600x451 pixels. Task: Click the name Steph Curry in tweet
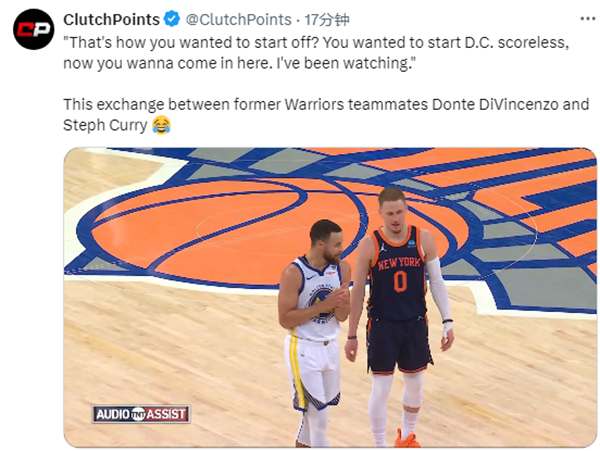coord(105,125)
